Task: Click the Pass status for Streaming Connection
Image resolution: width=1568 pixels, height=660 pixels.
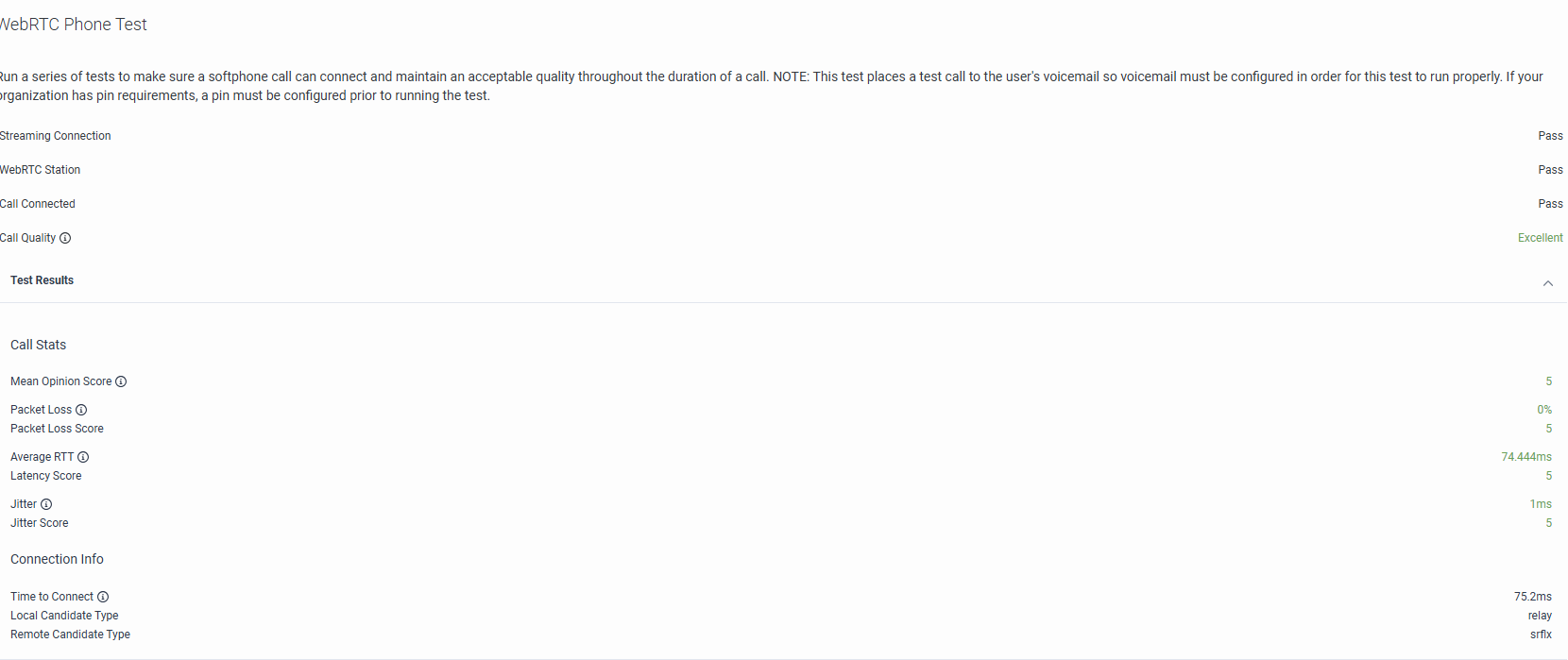Action: tap(1550, 136)
